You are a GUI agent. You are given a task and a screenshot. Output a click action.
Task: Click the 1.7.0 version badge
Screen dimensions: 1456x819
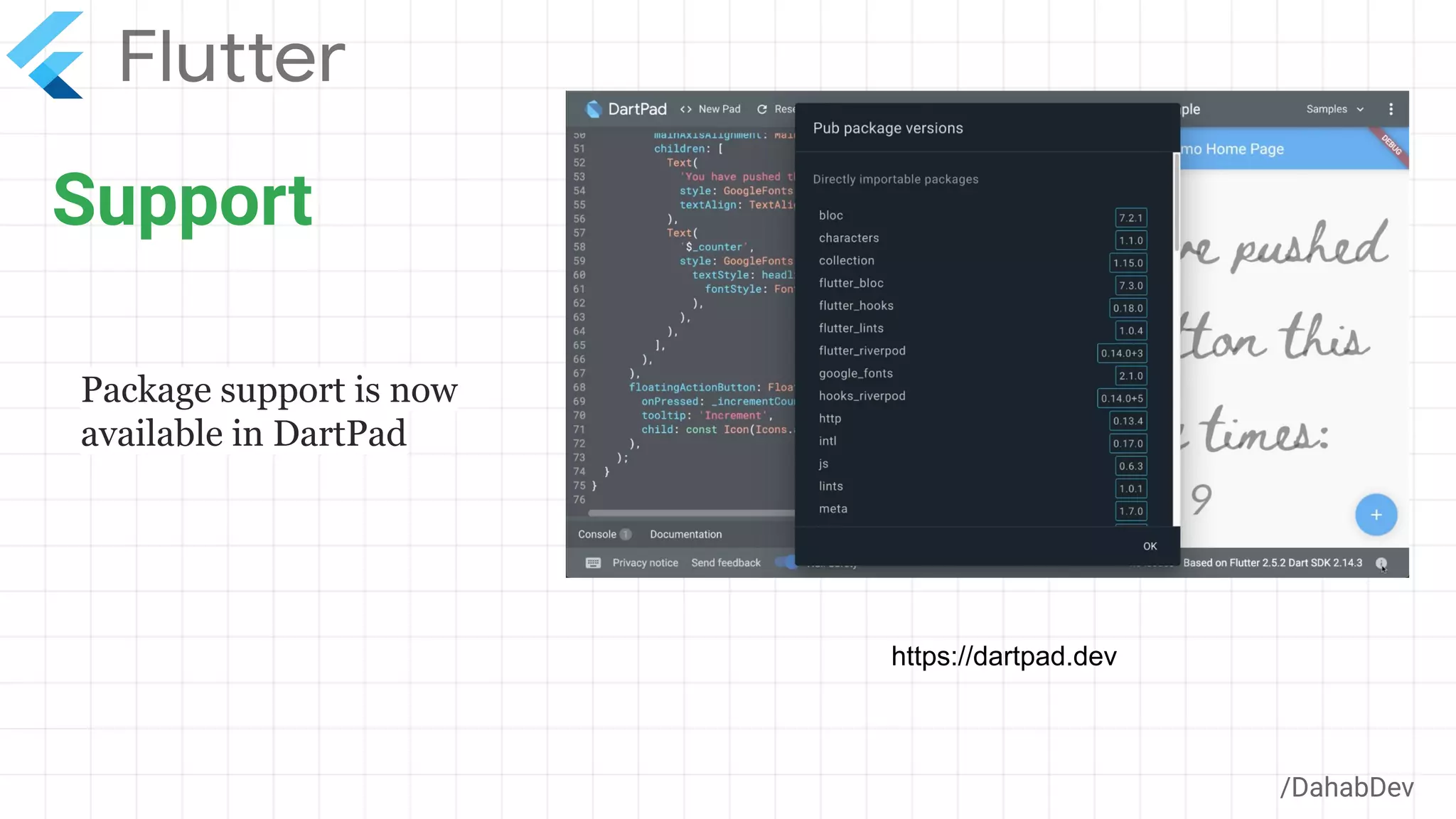(x=1130, y=511)
